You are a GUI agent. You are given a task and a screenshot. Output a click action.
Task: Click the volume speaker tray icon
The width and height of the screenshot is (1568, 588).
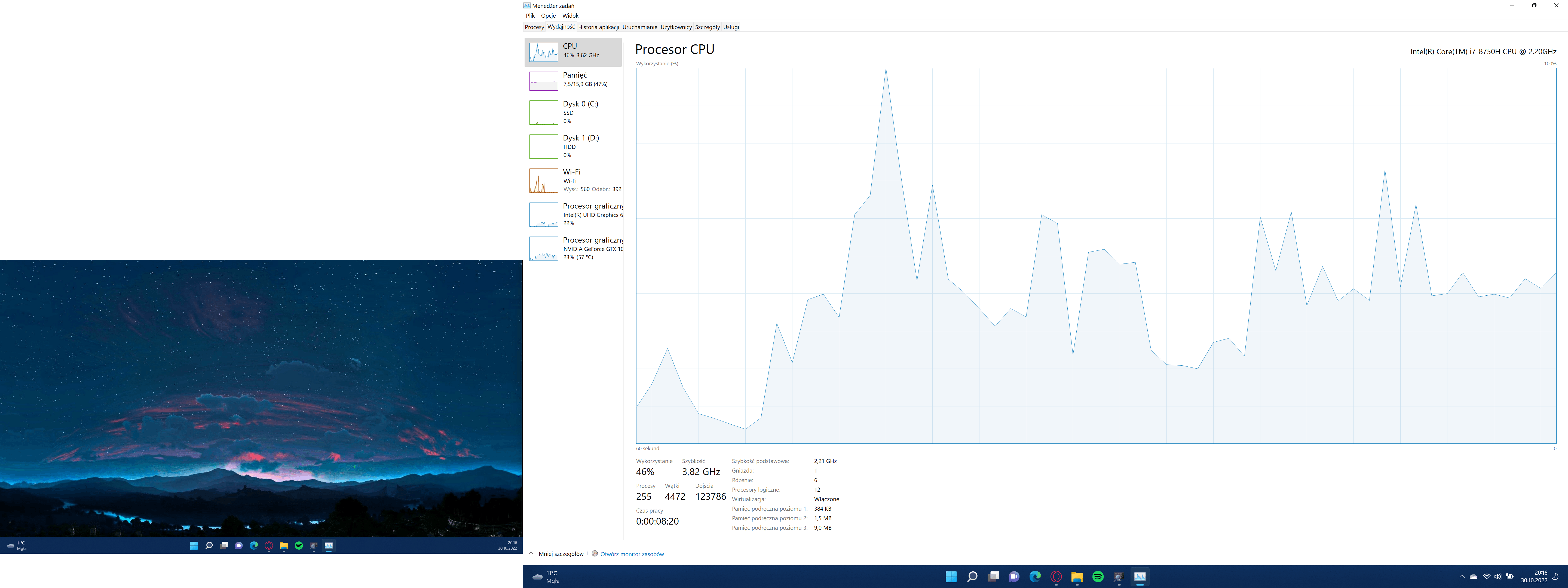(x=1497, y=577)
